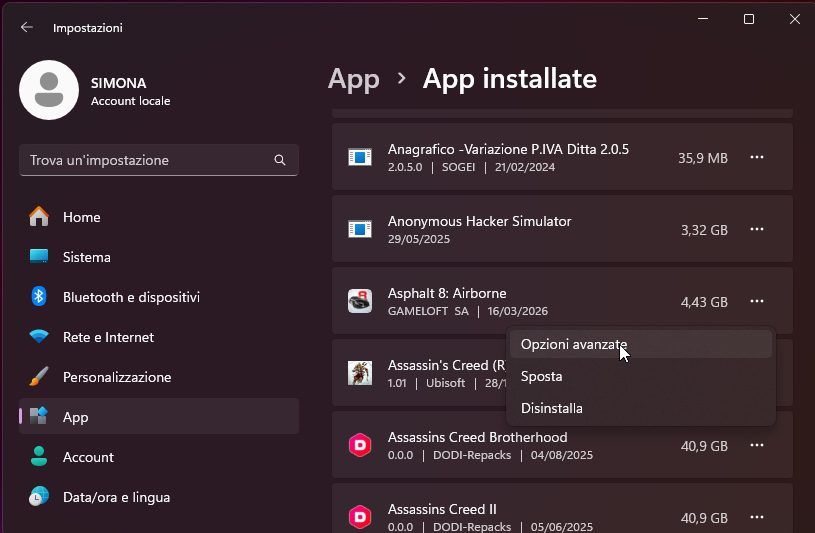Viewport: 815px width, 533px height.
Task: Click the App breadcrumb link
Action: pos(353,80)
